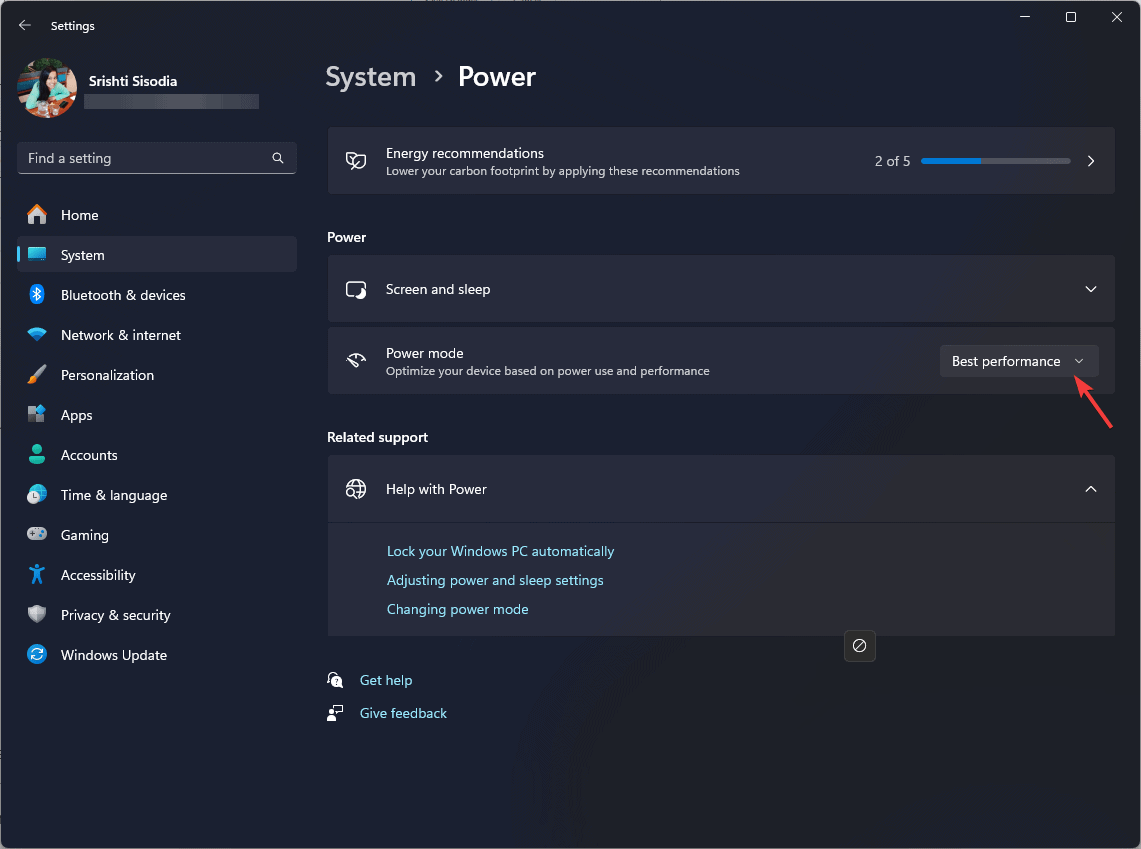Screen dimensions: 1141x849
Task: Click the back arrow in title bar
Action: click(25, 26)
